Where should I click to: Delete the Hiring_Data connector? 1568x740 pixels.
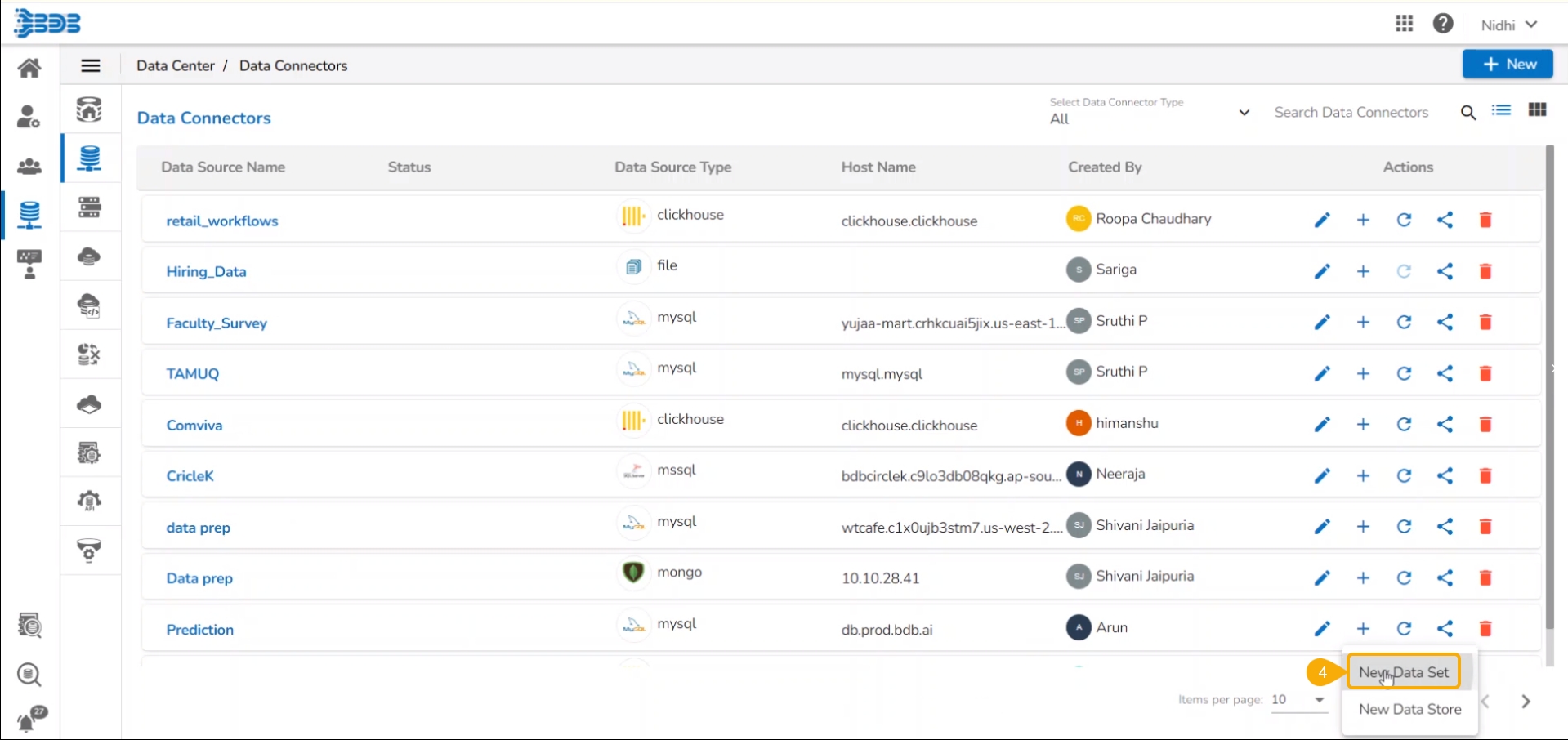(1485, 271)
